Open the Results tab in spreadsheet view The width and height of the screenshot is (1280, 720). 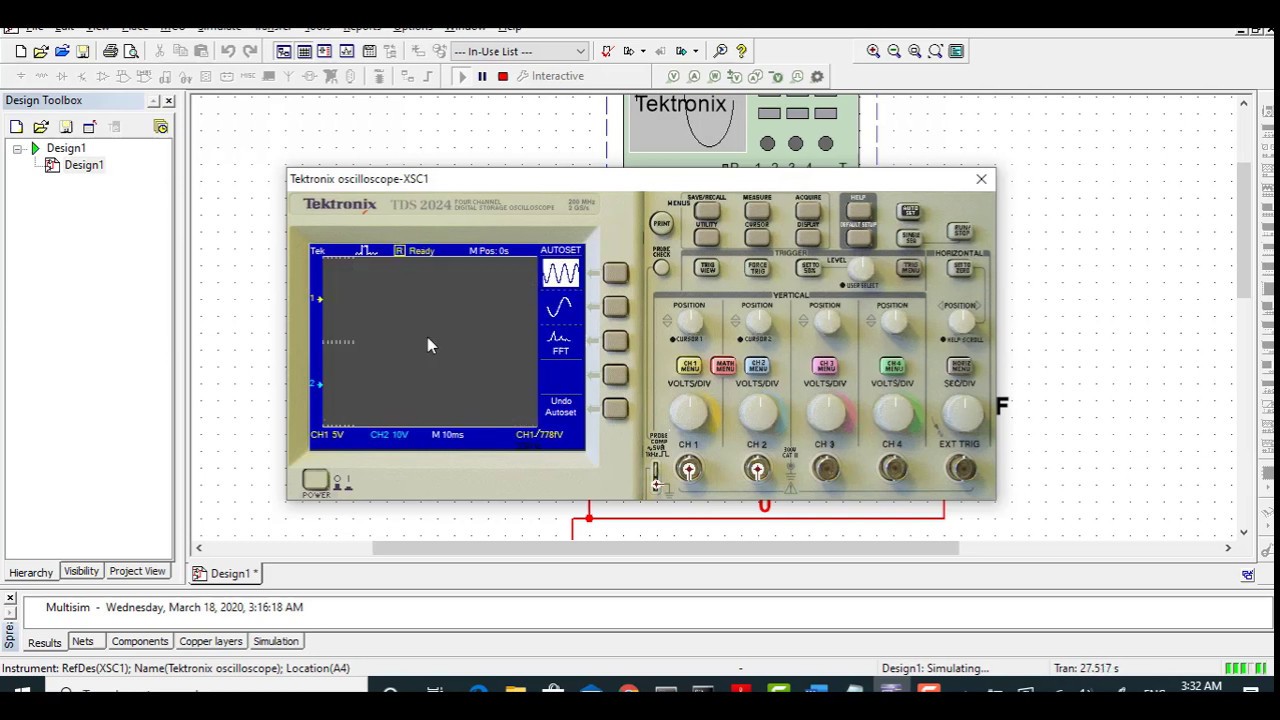pyautogui.click(x=44, y=642)
